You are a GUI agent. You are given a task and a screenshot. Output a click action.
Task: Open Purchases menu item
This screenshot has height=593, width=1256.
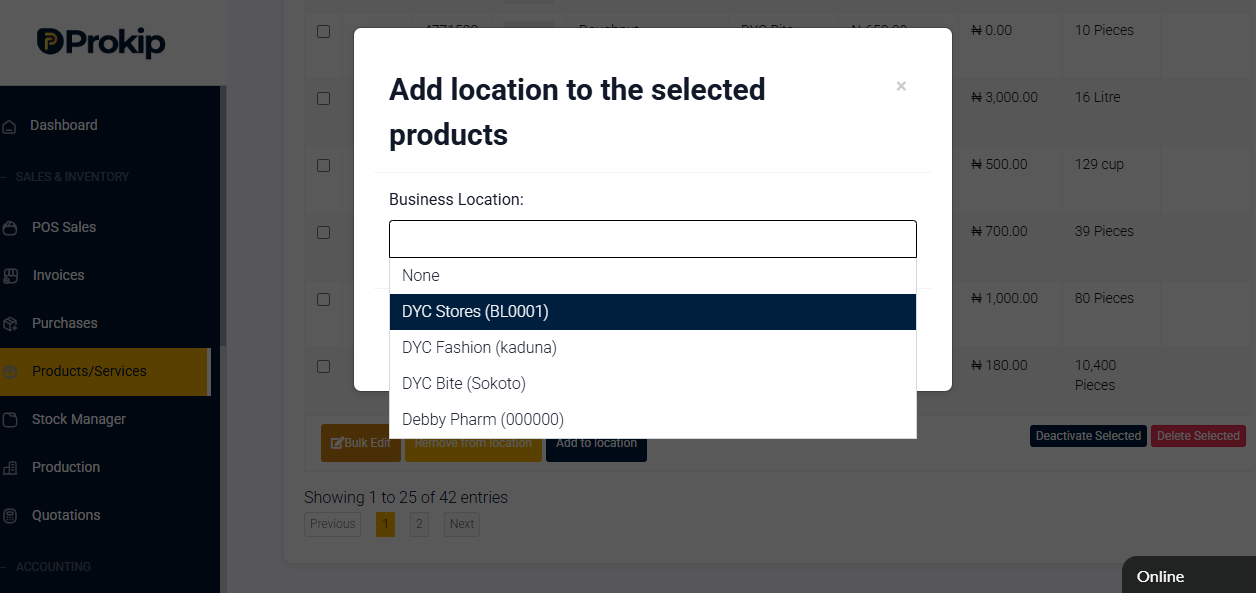pyautogui.click(x=64, y=323)
